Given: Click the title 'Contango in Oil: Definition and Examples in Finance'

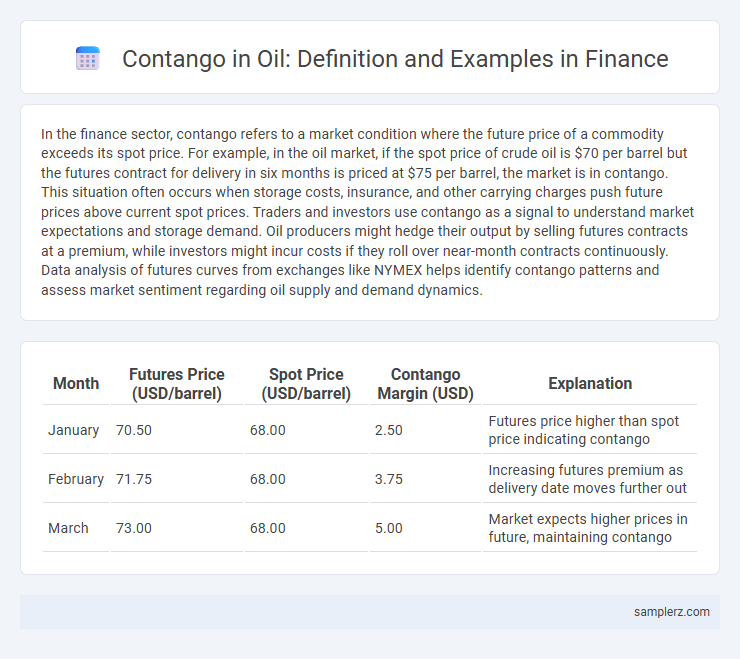Looking at the screenshot, I should [395, 59].
